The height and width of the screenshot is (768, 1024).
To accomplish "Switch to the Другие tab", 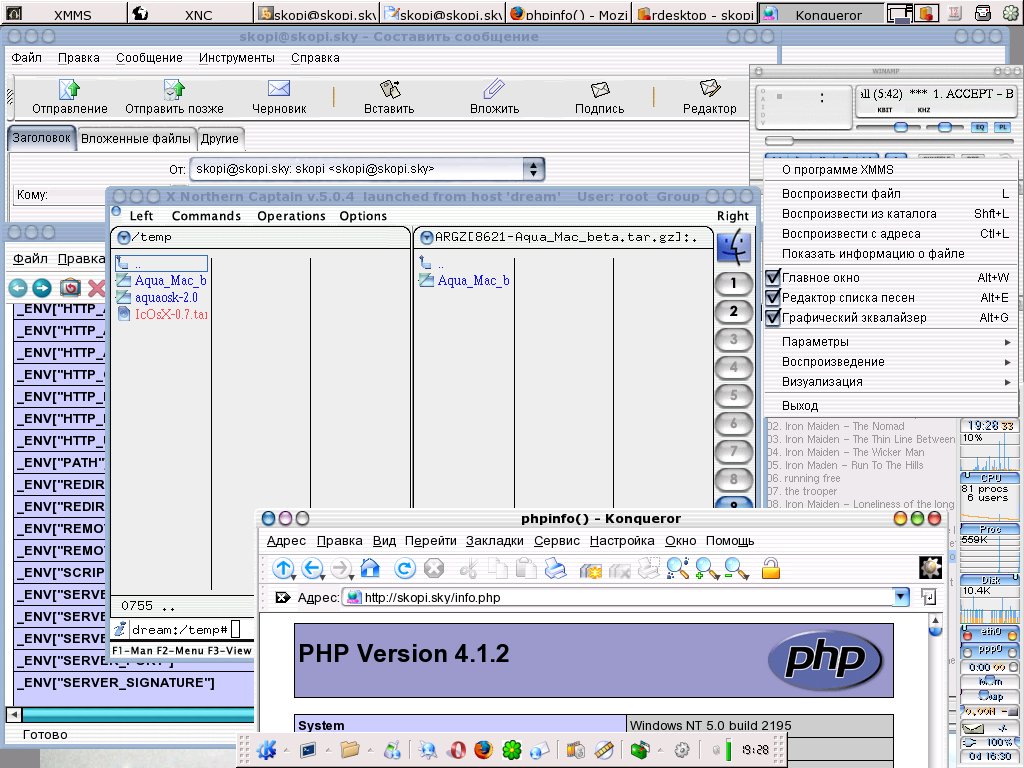I will pyautogui.click(x=220, y=138).
